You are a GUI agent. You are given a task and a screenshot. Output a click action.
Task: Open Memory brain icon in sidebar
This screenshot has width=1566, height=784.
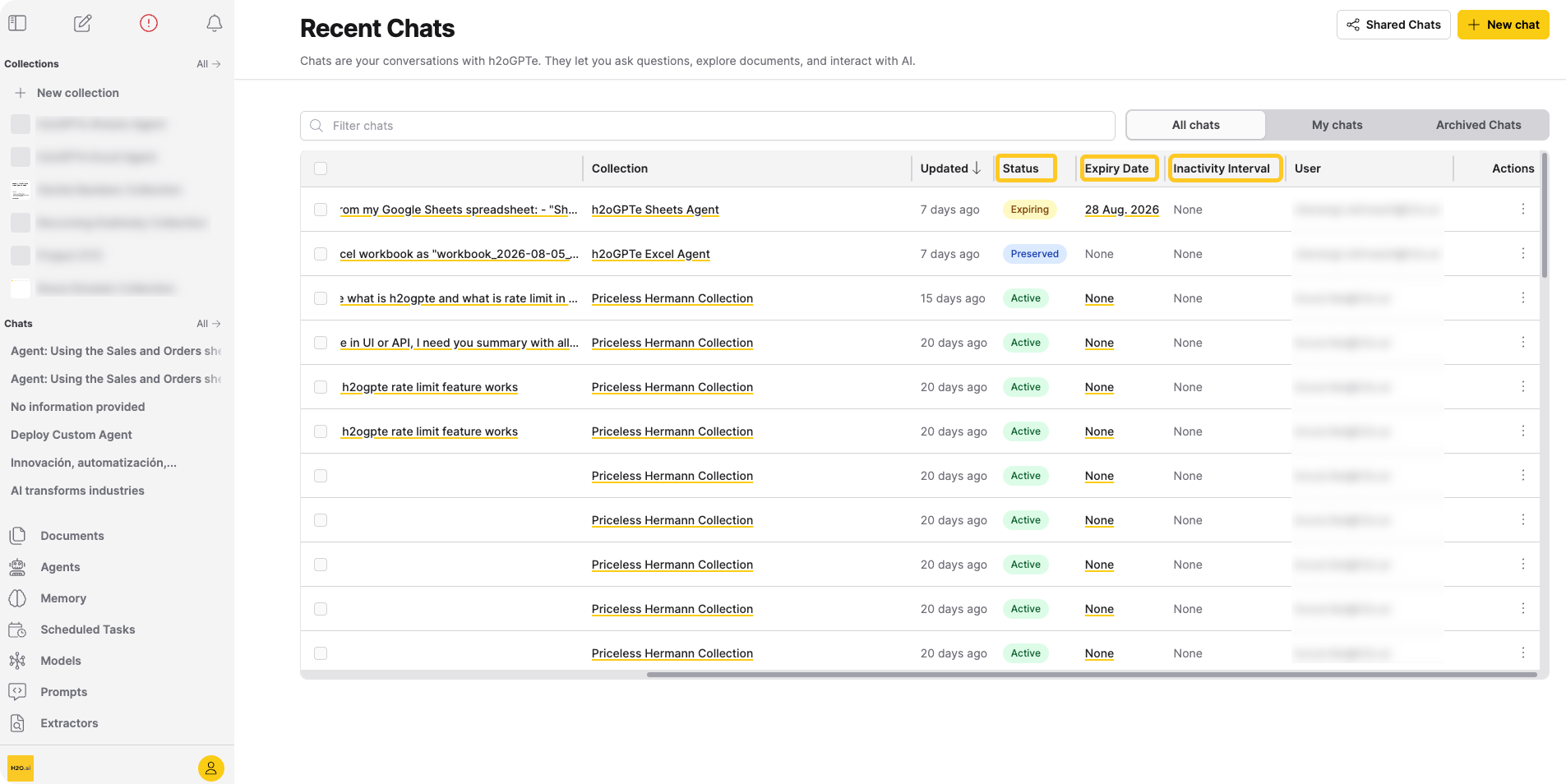click(17, 598)
